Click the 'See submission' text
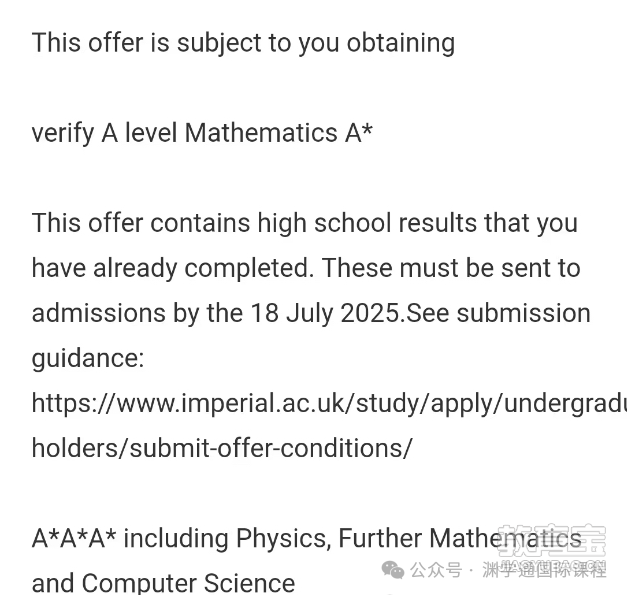 pos(498,313)
